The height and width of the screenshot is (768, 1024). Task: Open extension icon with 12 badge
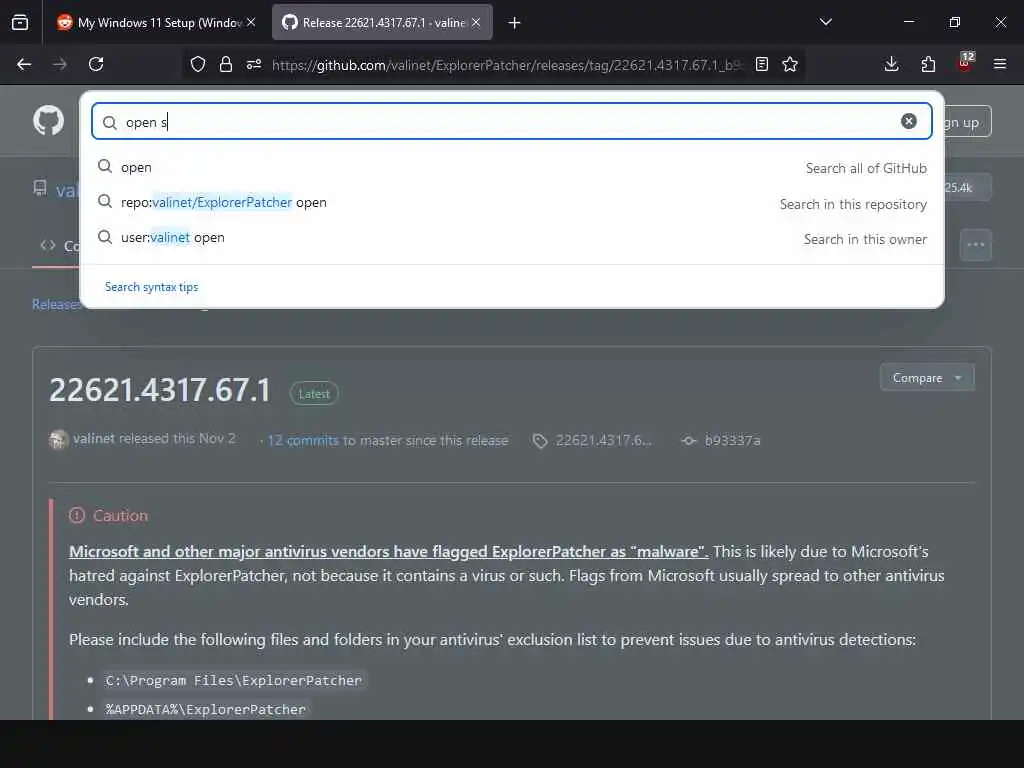click(965, 63)
